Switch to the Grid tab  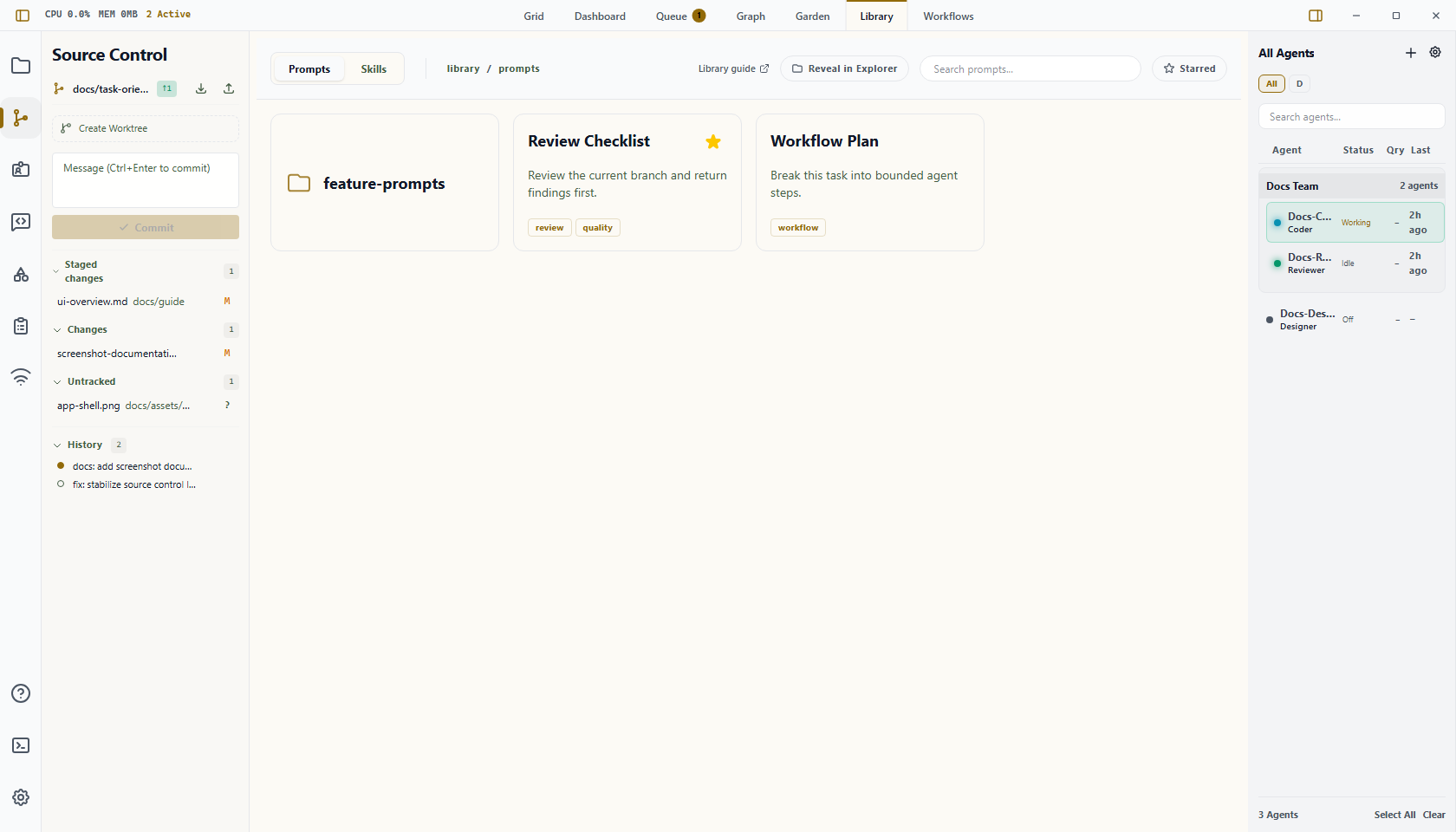534,16
